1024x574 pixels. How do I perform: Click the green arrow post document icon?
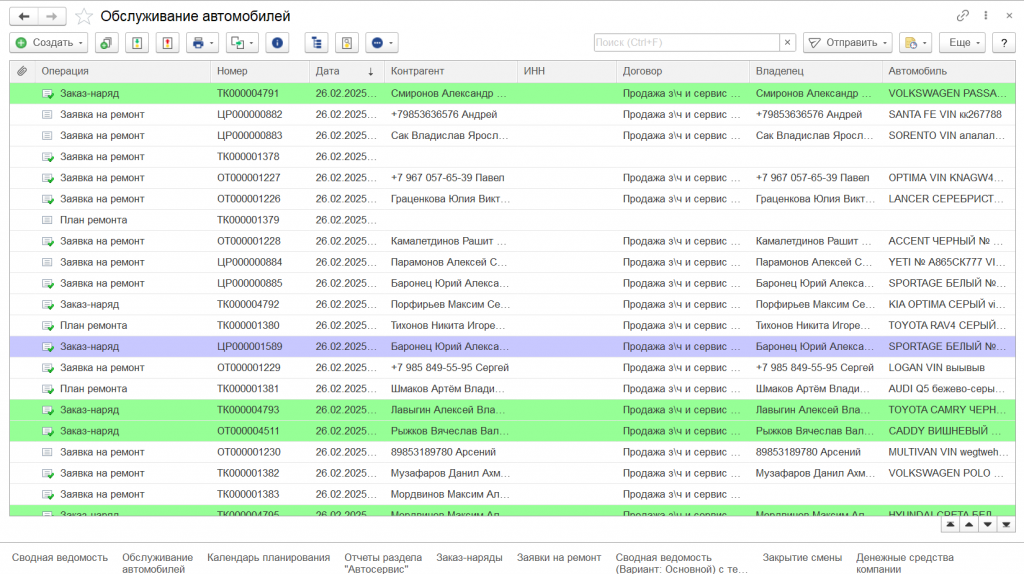tap(136, 43)
